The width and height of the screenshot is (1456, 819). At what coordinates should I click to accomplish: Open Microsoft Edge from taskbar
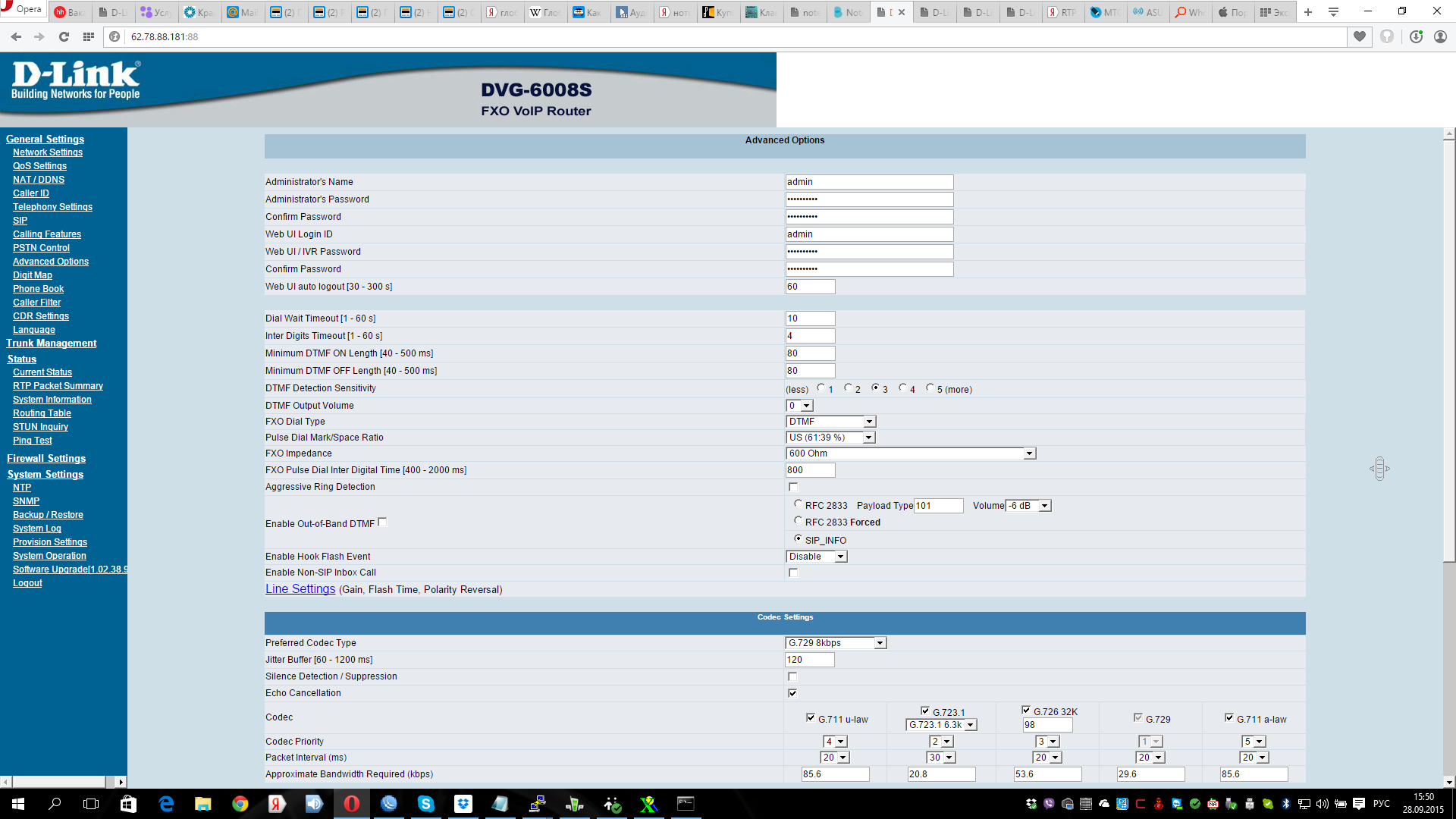click(166, 804)
